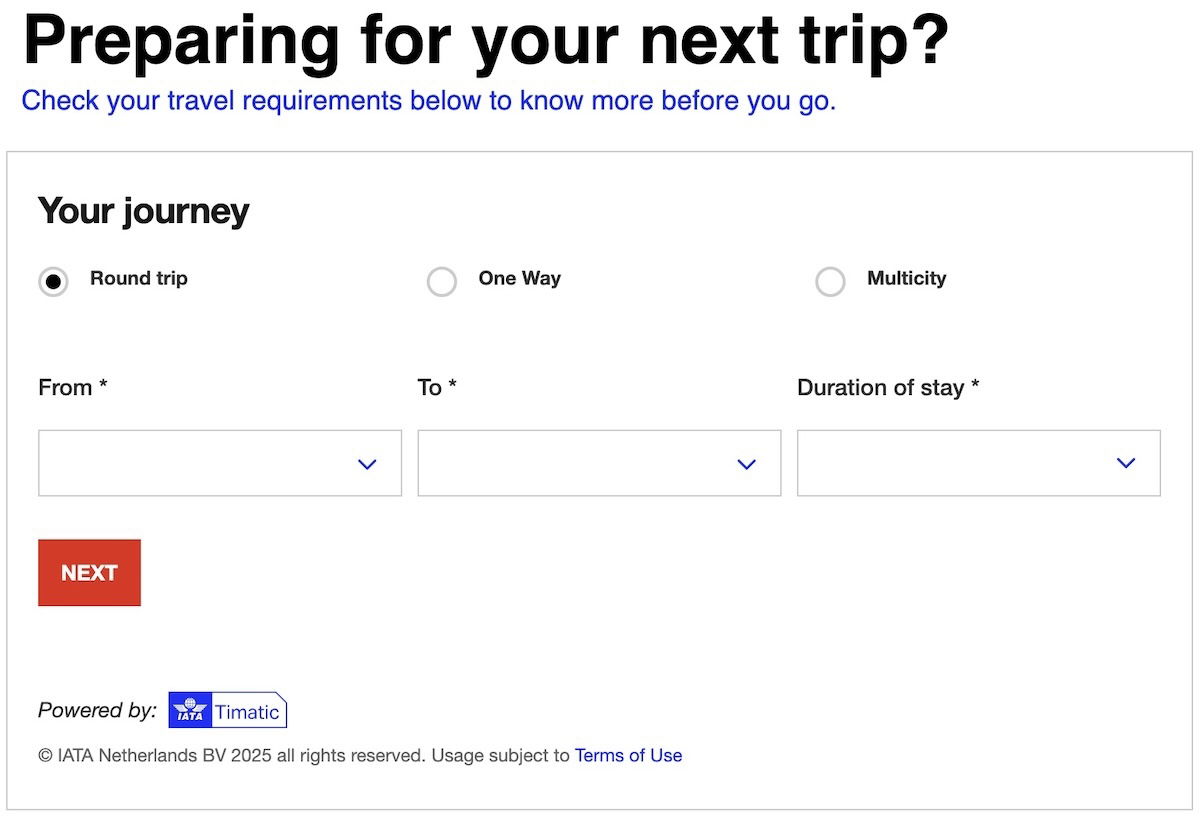Click the "To *" field label

pos(437,388)
